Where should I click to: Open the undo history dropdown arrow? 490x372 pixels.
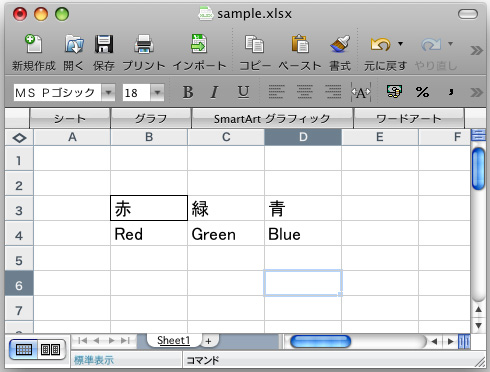[x=400, y=44]
